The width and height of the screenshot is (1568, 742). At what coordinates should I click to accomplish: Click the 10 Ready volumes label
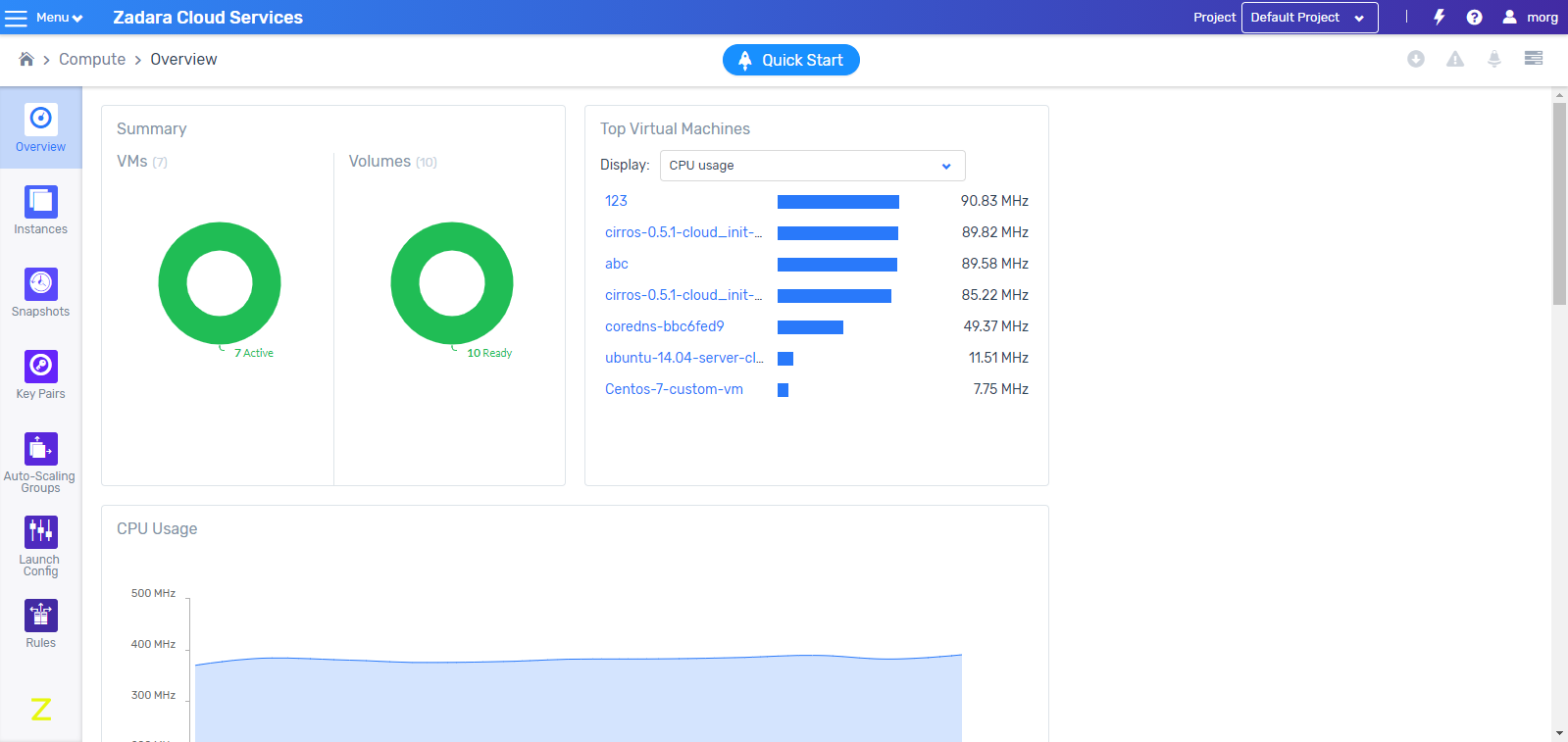(489, 353)
